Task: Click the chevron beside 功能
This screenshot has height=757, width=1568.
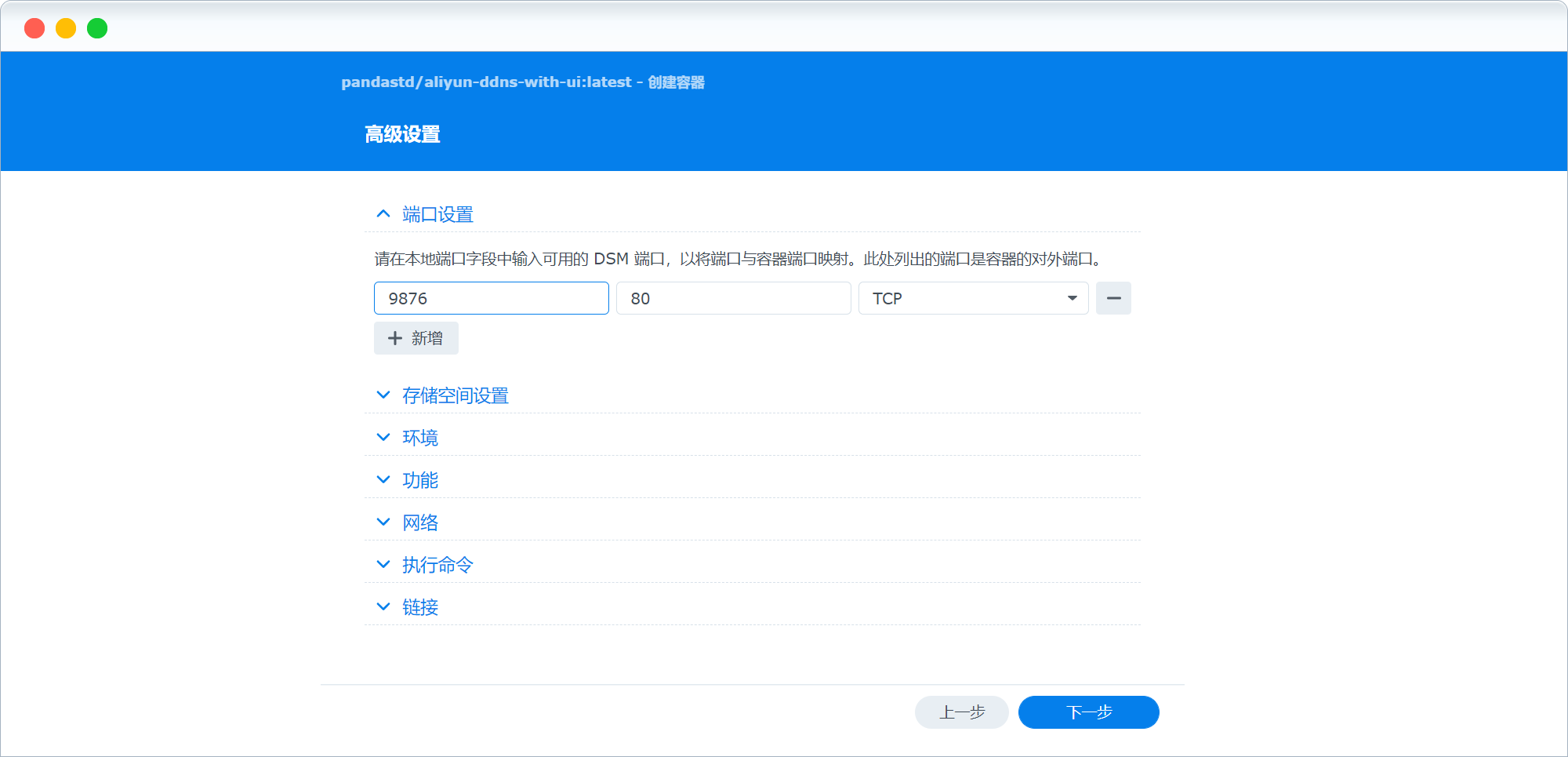Action: [x=383, y=479]
